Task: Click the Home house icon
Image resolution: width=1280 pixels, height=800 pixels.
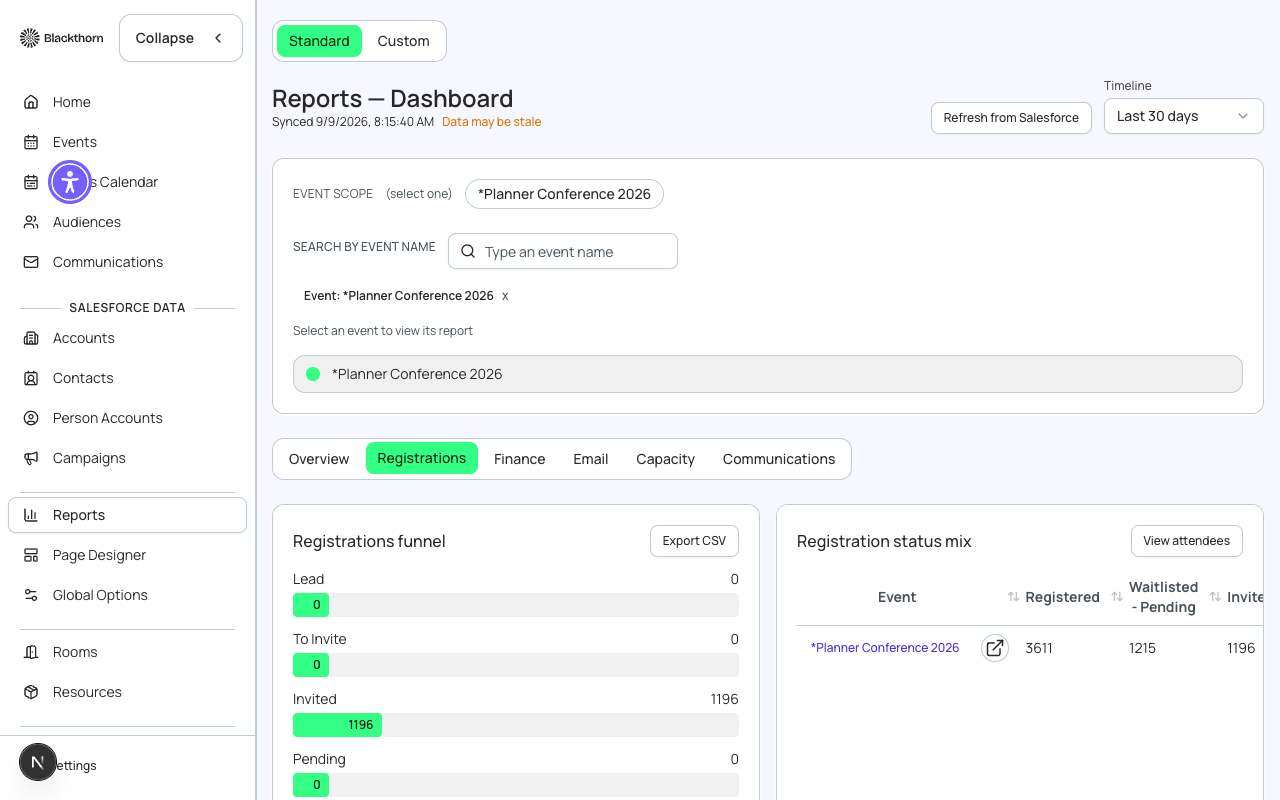Action: (31, 102)
